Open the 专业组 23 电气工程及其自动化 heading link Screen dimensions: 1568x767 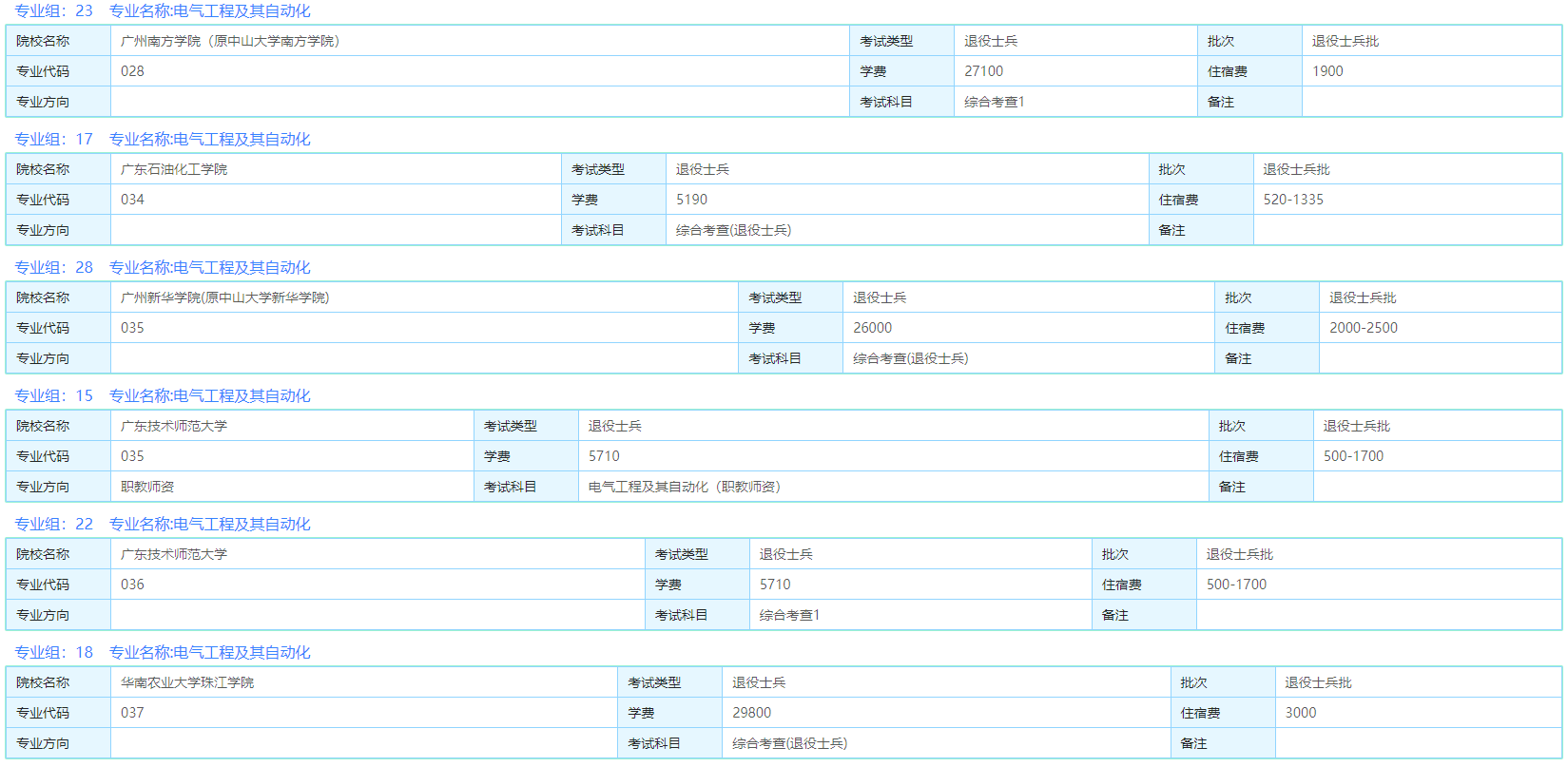(162, 11)
